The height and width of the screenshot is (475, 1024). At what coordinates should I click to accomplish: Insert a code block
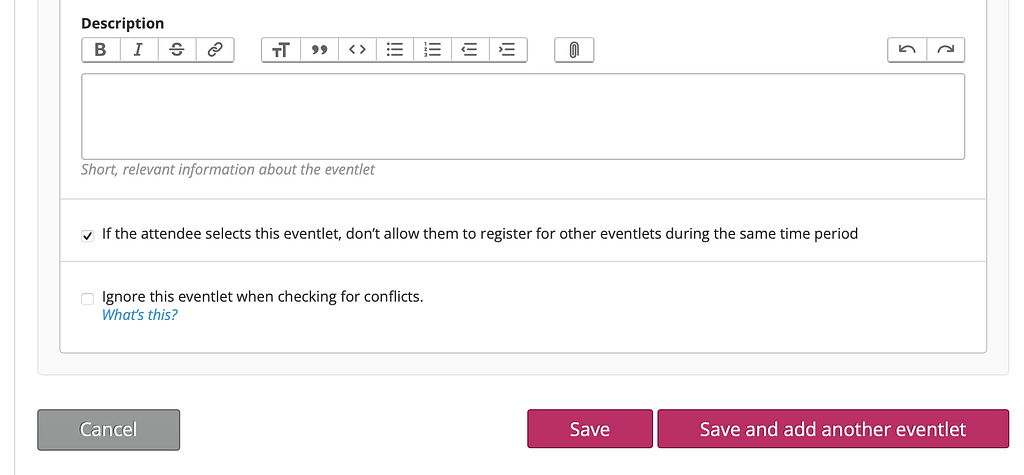pyautogui.click(x=357, y=50)
